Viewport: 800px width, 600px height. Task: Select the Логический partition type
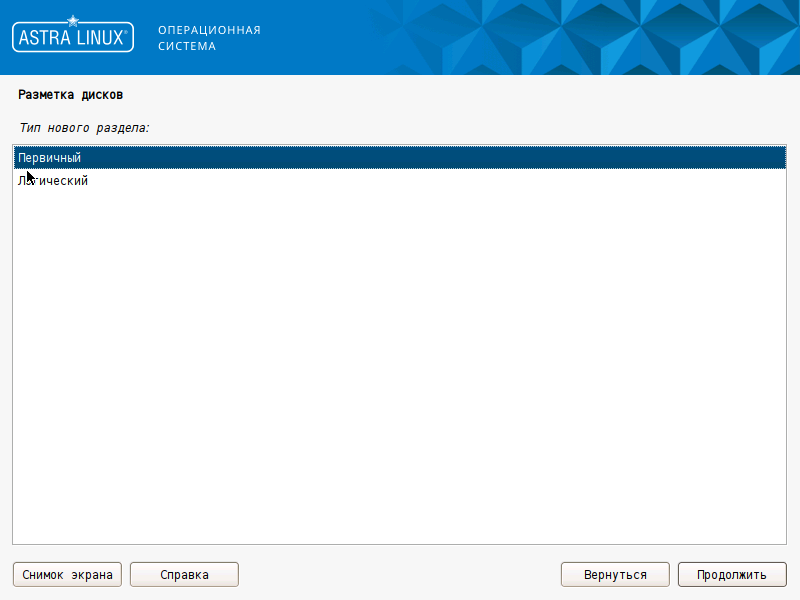click(x=55, y=181)
